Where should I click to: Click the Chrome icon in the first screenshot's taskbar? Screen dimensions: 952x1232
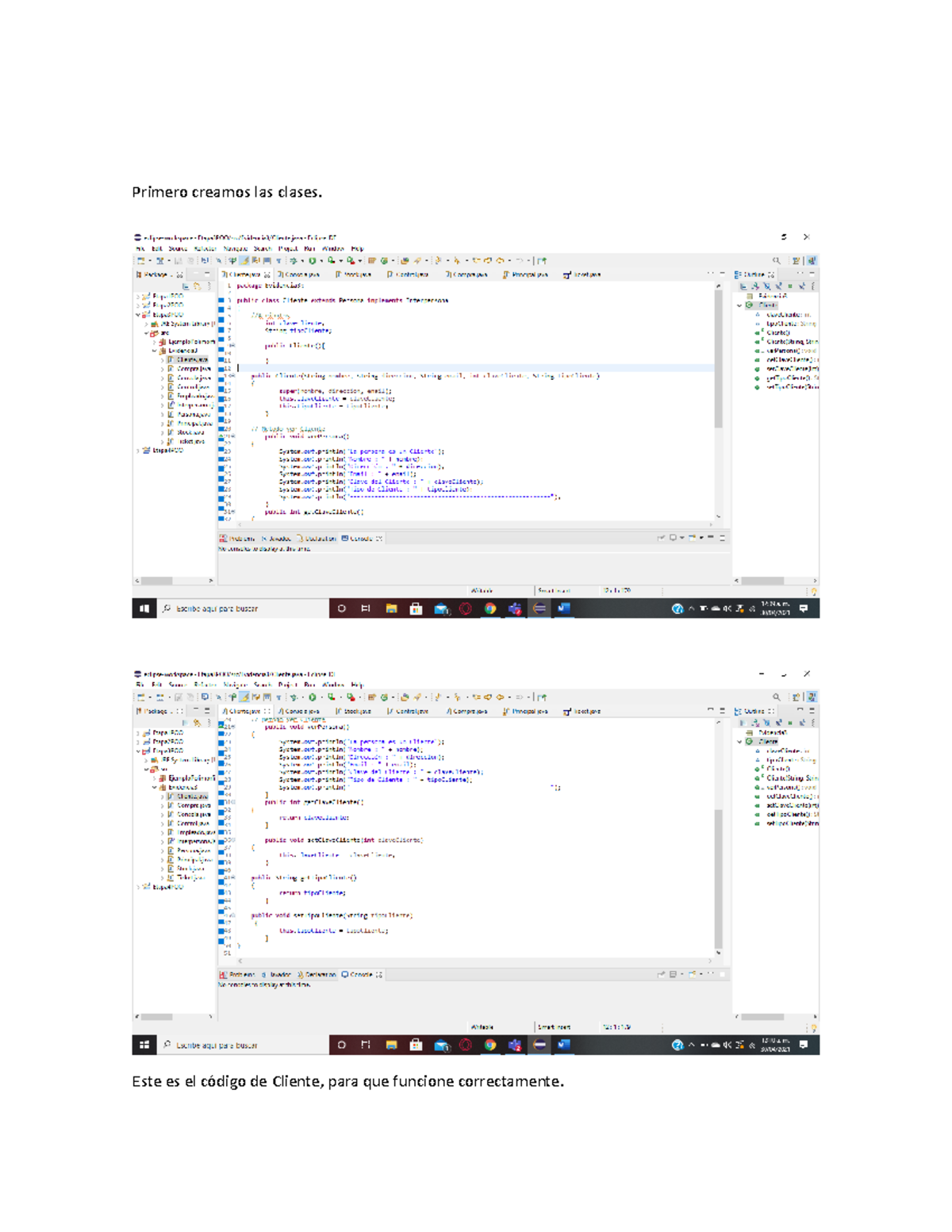pos(490,608)
